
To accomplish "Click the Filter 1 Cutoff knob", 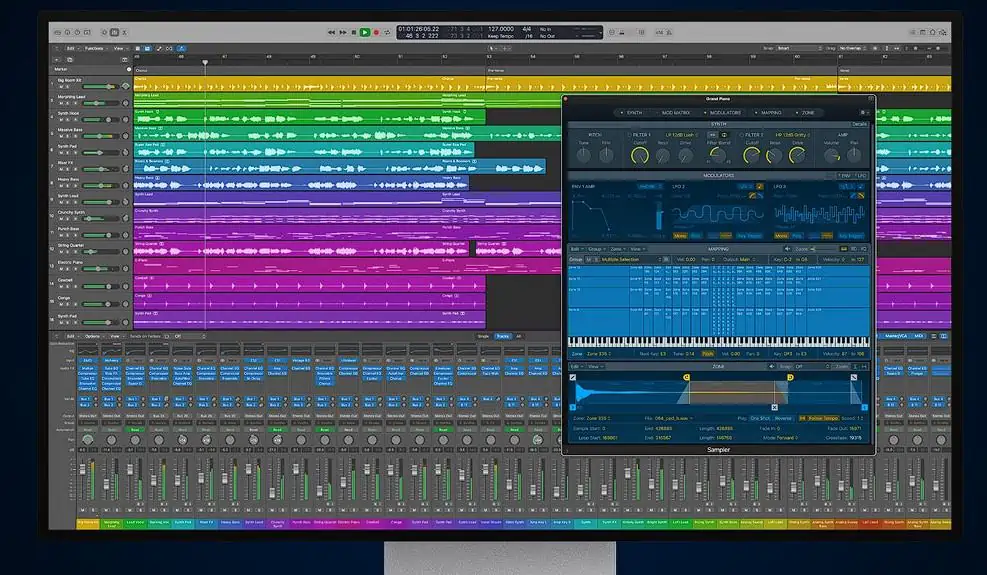I will pos(640,156).
